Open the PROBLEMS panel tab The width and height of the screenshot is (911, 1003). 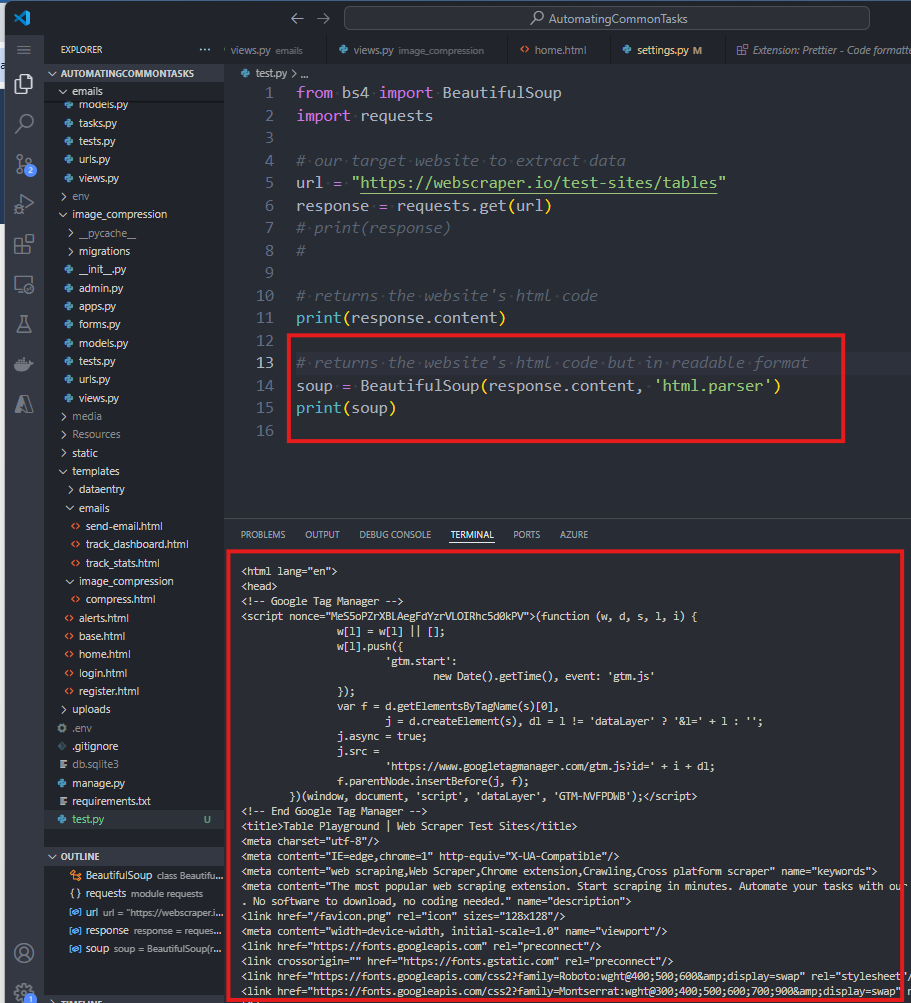[x=263, y=535]
